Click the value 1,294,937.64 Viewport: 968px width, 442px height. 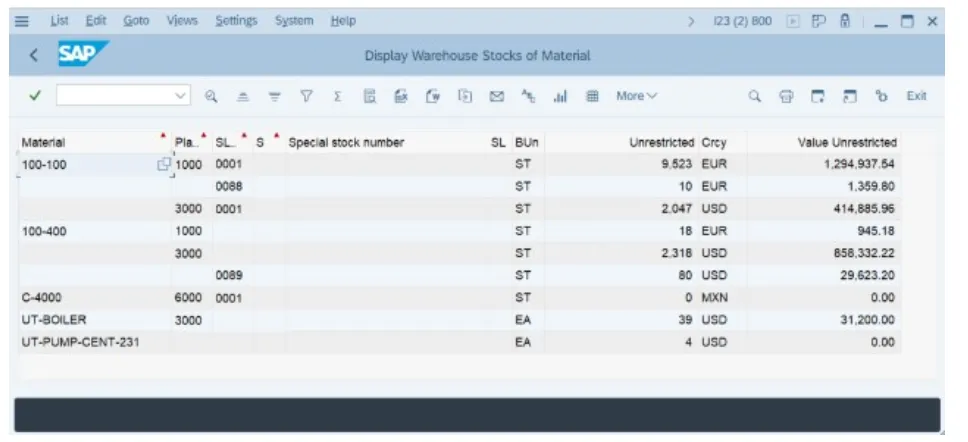click(859, 164)
